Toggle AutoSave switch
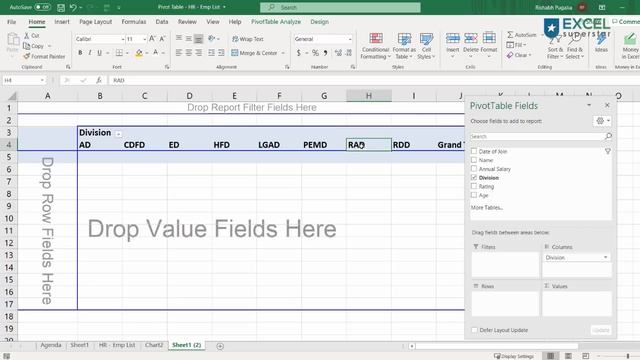 coord(42,7)
